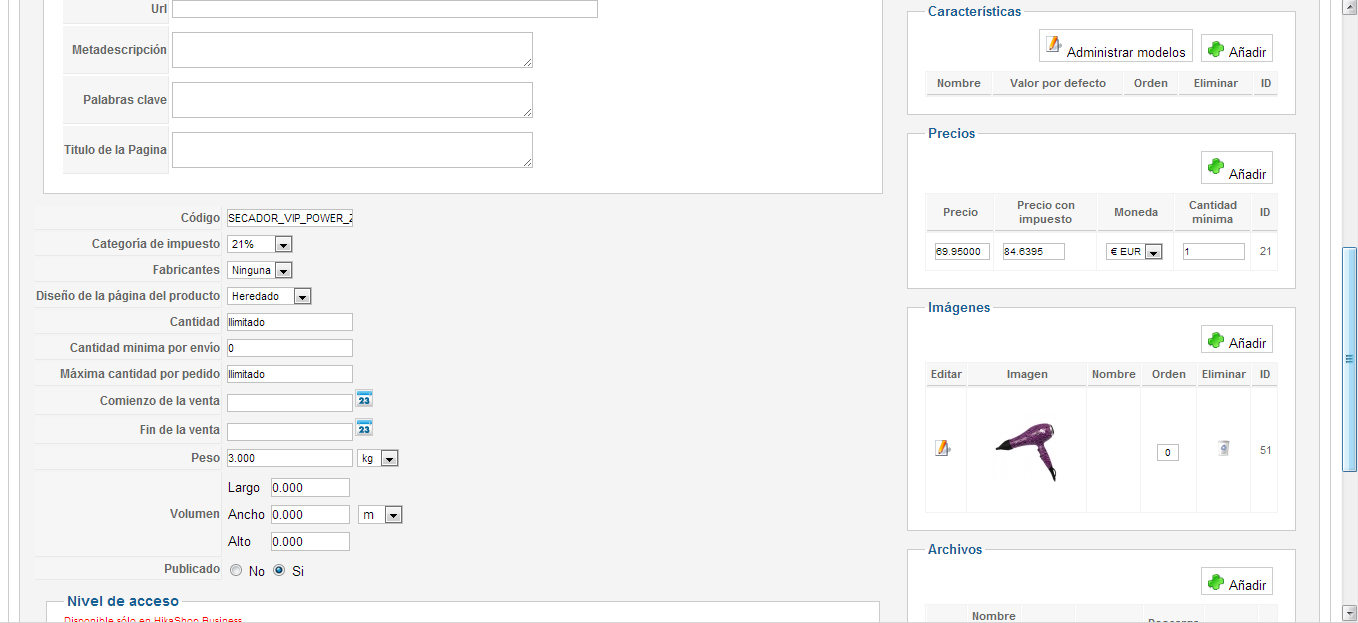Click Añadir in the Archivos panel

click(1236, 582)
